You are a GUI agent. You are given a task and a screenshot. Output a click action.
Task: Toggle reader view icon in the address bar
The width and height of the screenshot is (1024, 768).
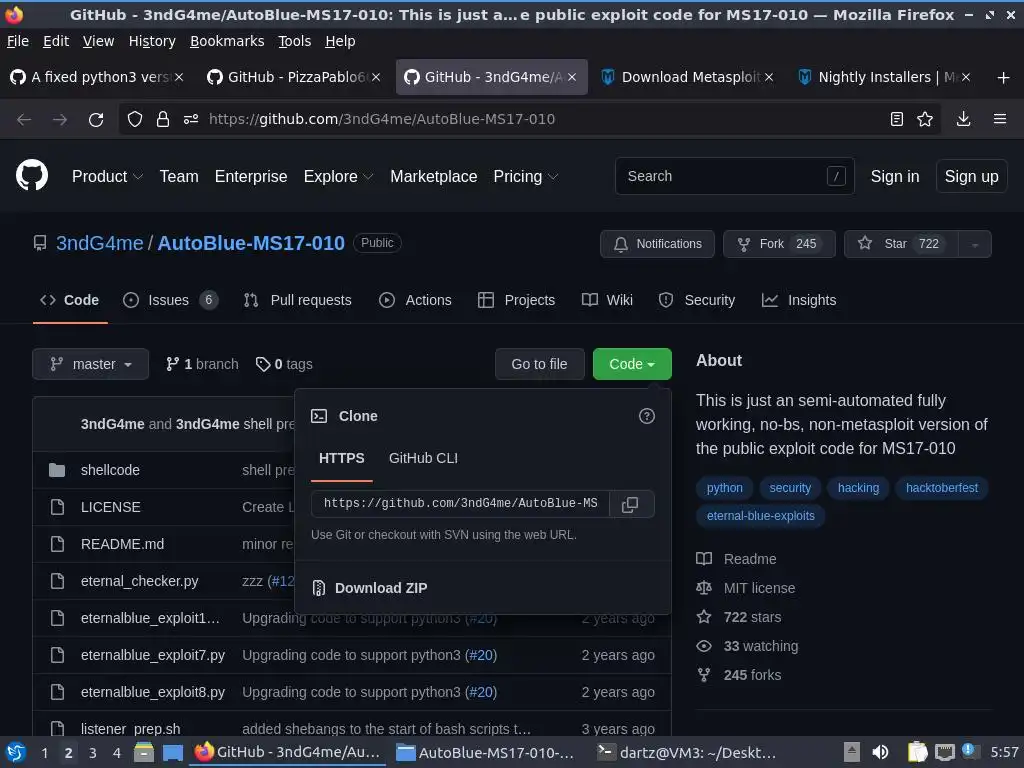point(897,120)
